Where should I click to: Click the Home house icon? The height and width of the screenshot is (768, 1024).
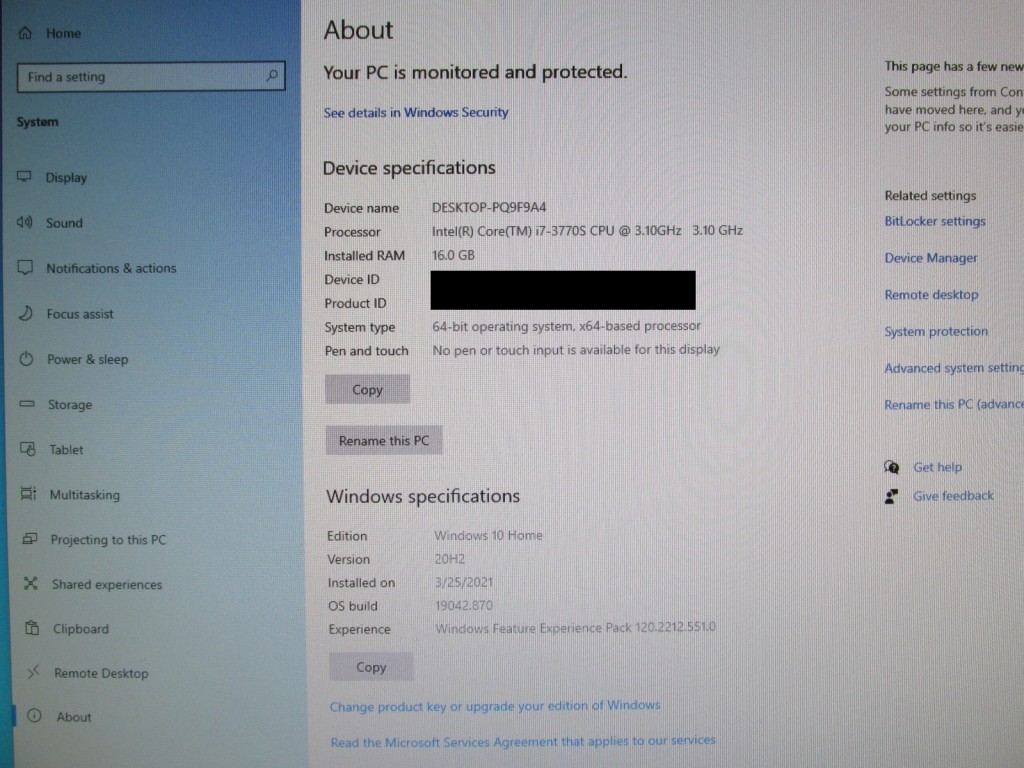[x=25, y=33]
